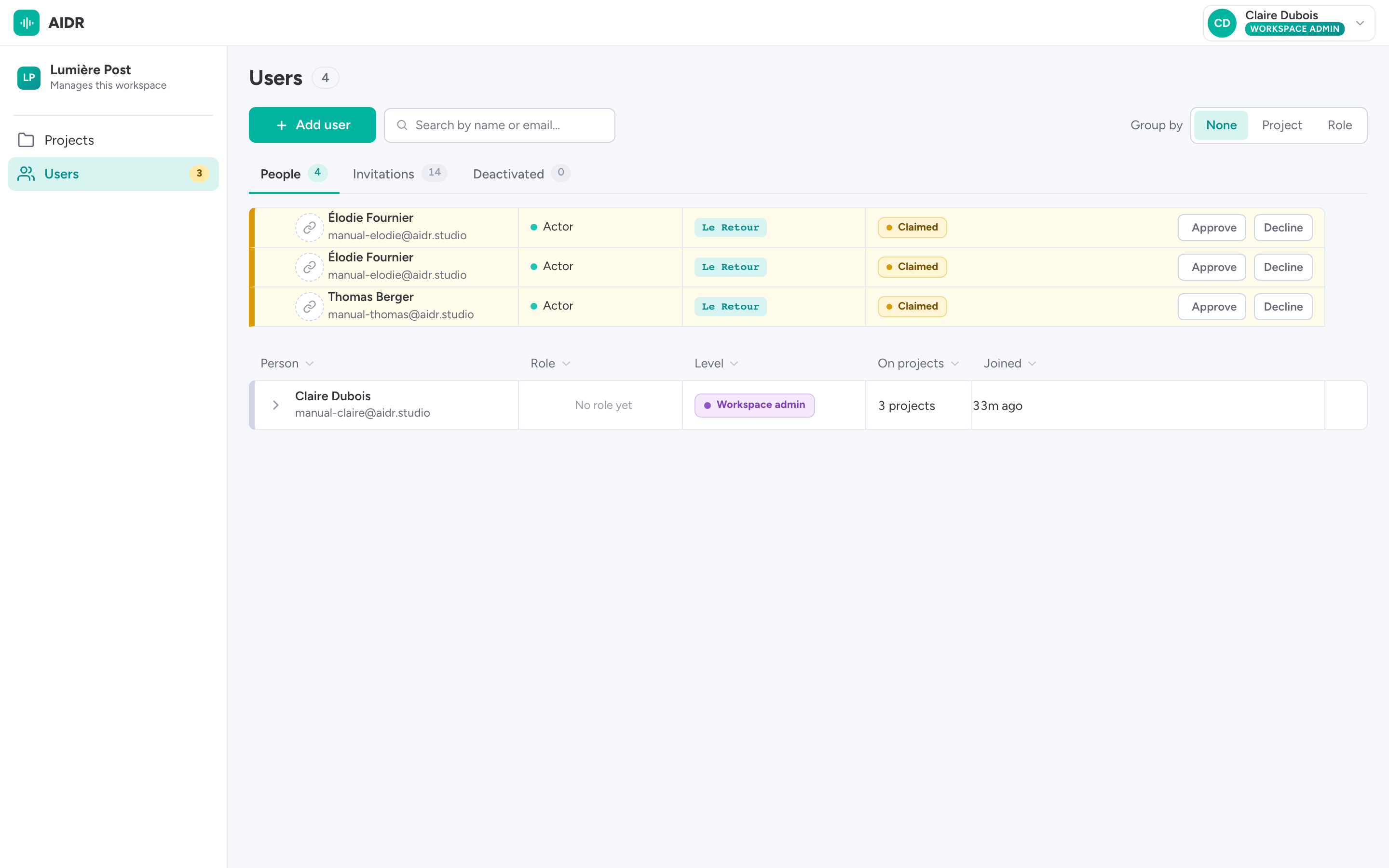Sort by the Role column
The height and width of the screenshot is (868, 1389).
pos(550,364)
